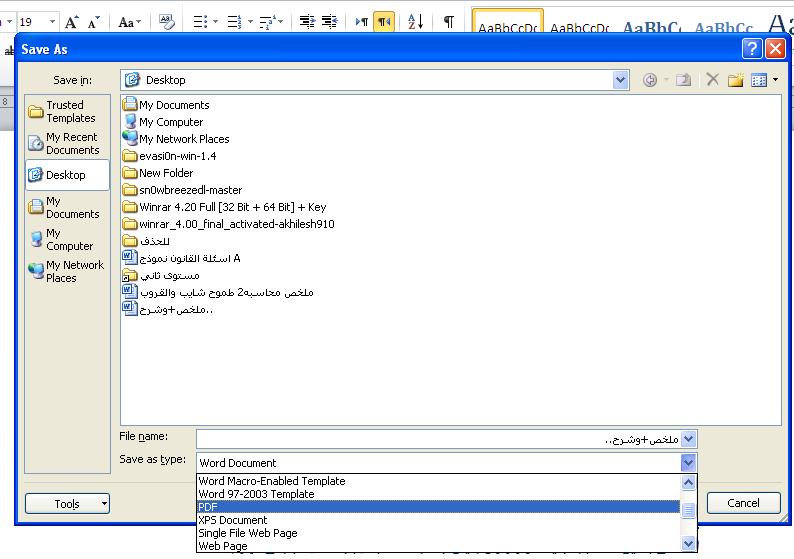Screen dimensions: 794x559
Task: Choose XPS Document file type
Action: click(x=439, y=520)
